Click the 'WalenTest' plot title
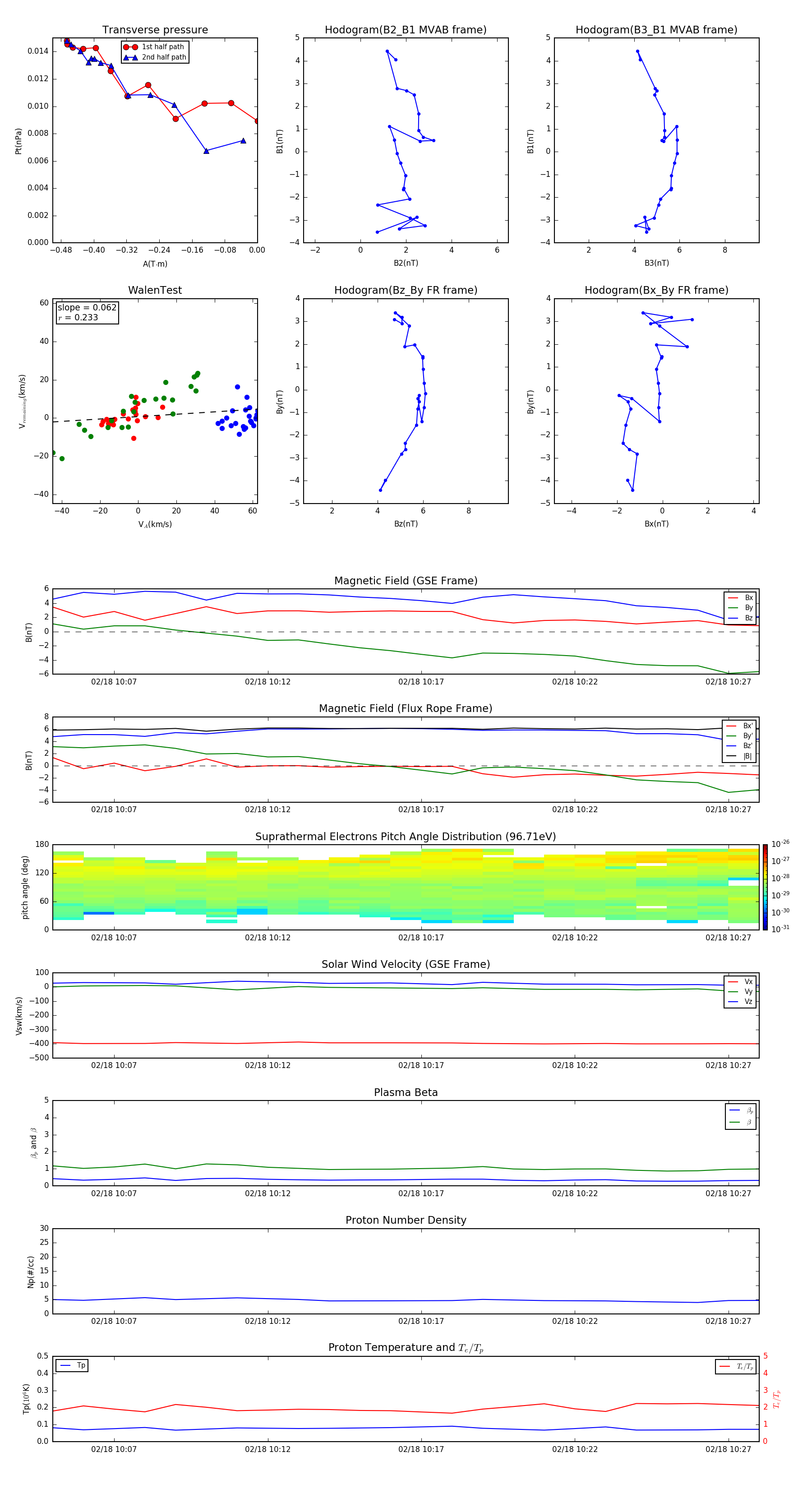The image size is (812, 1489). (155, 290)
